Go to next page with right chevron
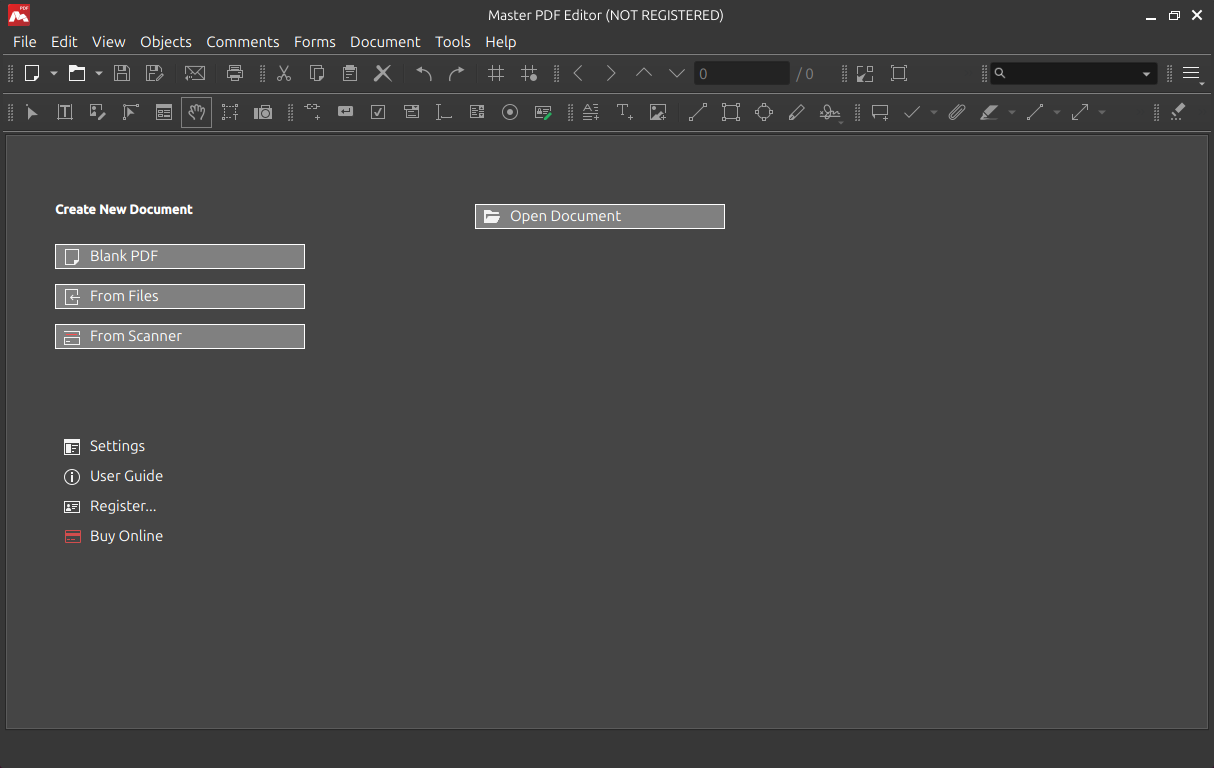This screenshot has height=768, width=1214. point(611,73)
